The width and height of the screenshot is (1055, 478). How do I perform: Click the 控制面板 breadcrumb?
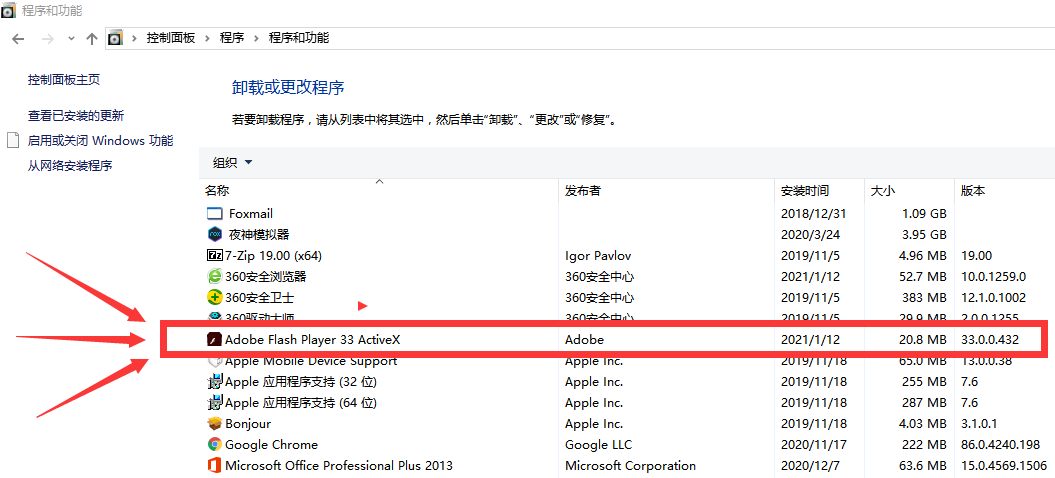point(171,38)
